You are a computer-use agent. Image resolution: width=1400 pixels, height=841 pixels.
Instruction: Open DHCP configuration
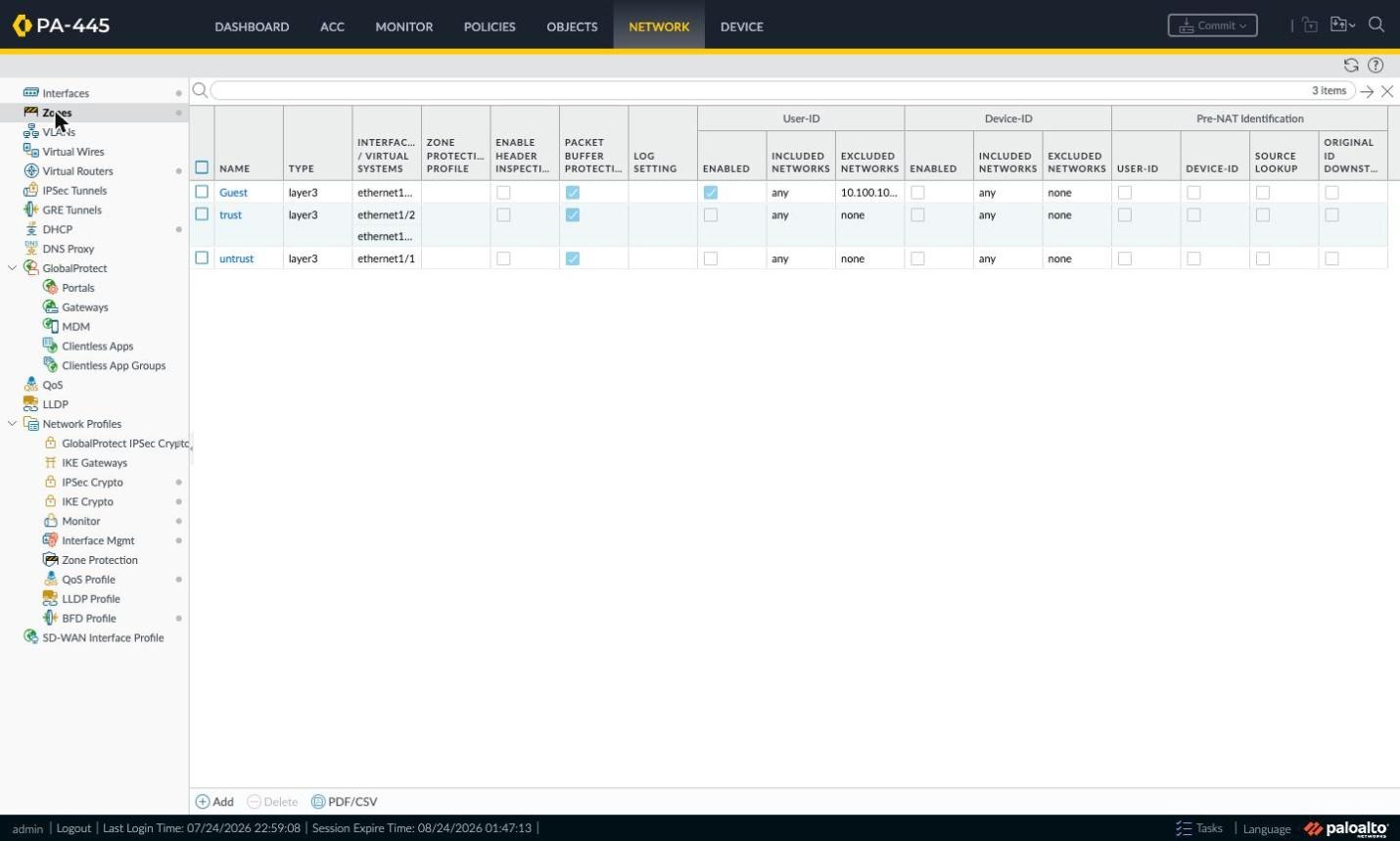(x=57, y=229)
